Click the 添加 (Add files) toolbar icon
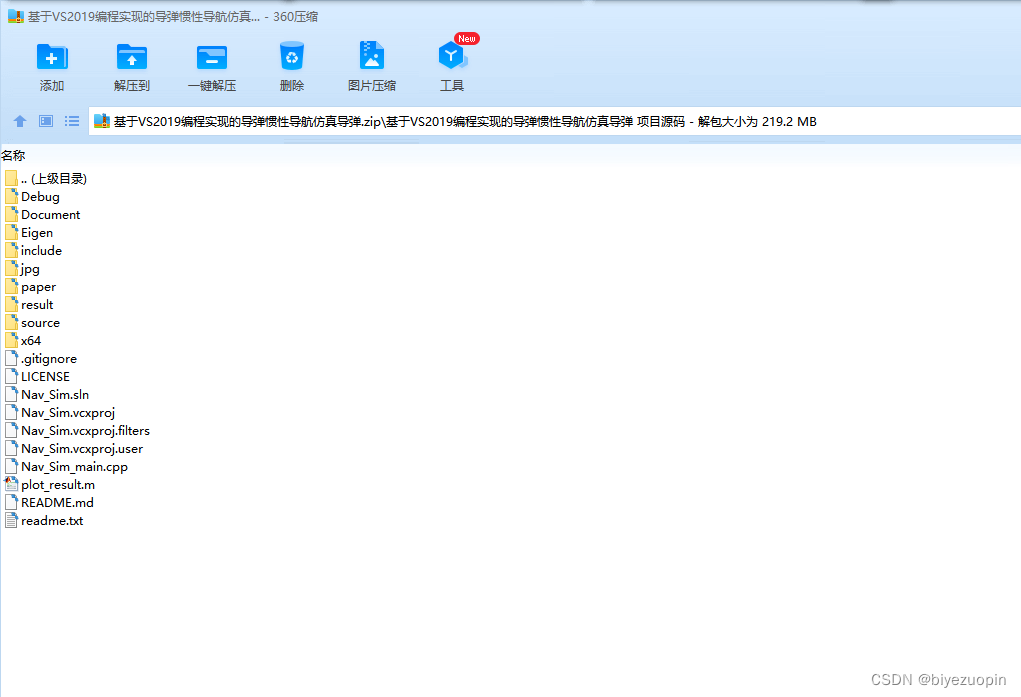This screenshot has height=697, width=1021. [51, 62]
